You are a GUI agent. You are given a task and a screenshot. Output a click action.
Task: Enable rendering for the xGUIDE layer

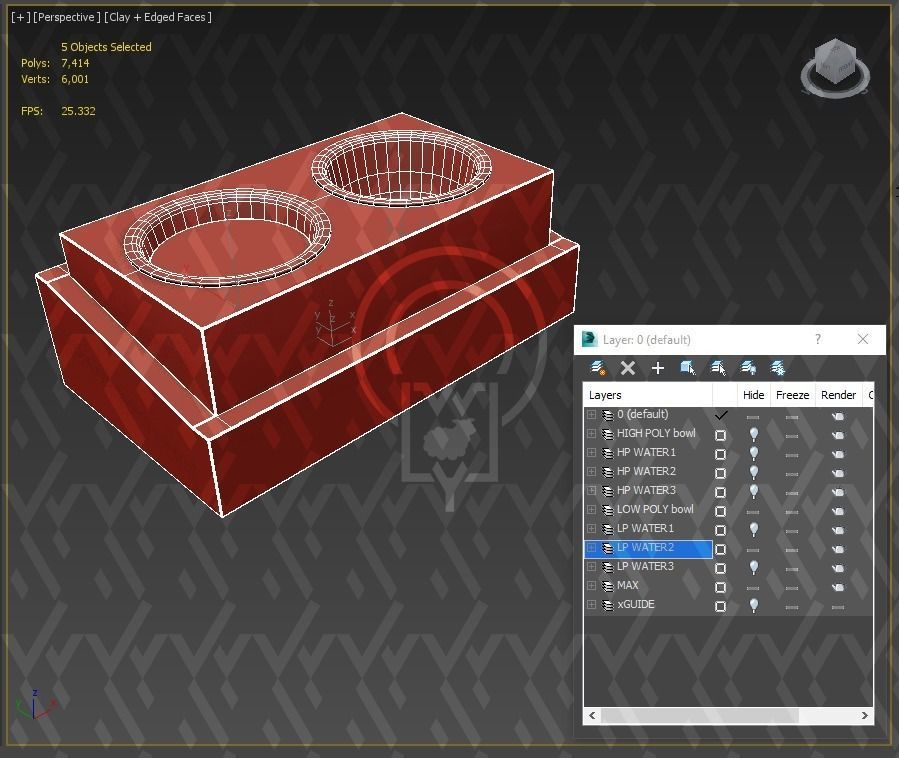point(838,607)
